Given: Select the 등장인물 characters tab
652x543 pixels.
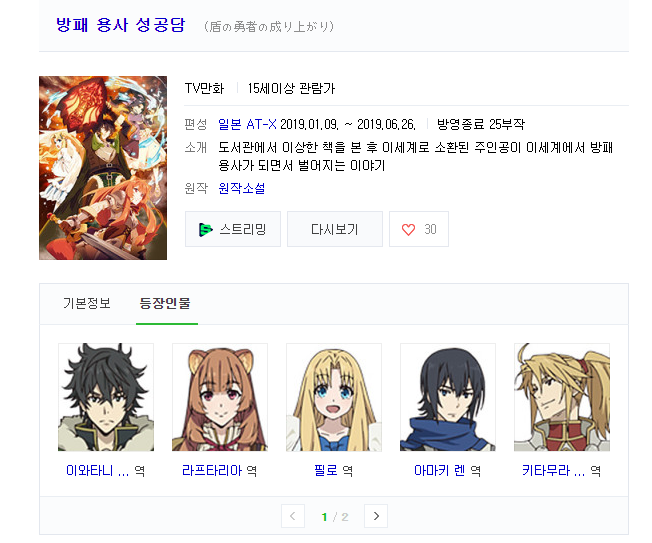Looking at the screenshot, I should 165,303.
